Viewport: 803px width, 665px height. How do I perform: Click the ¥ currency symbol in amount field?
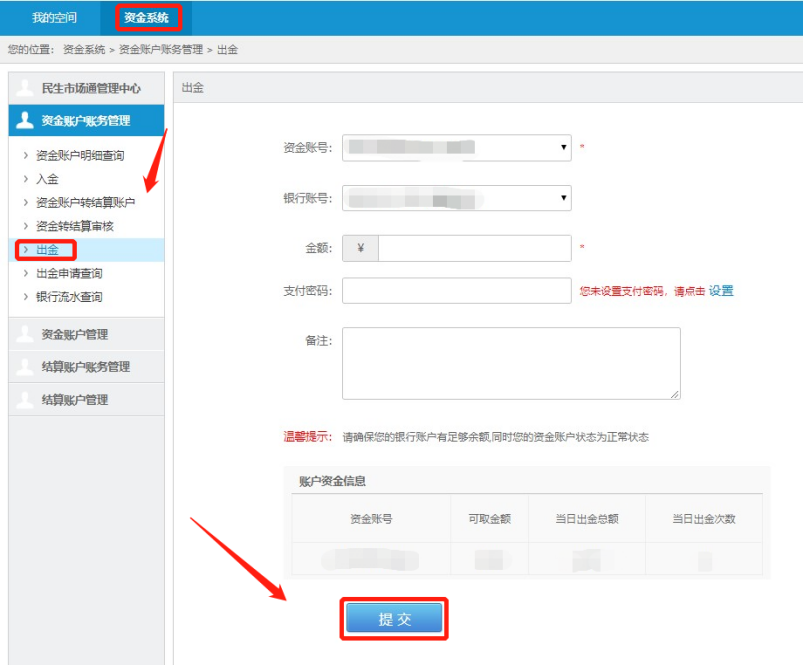pos(360,248)
